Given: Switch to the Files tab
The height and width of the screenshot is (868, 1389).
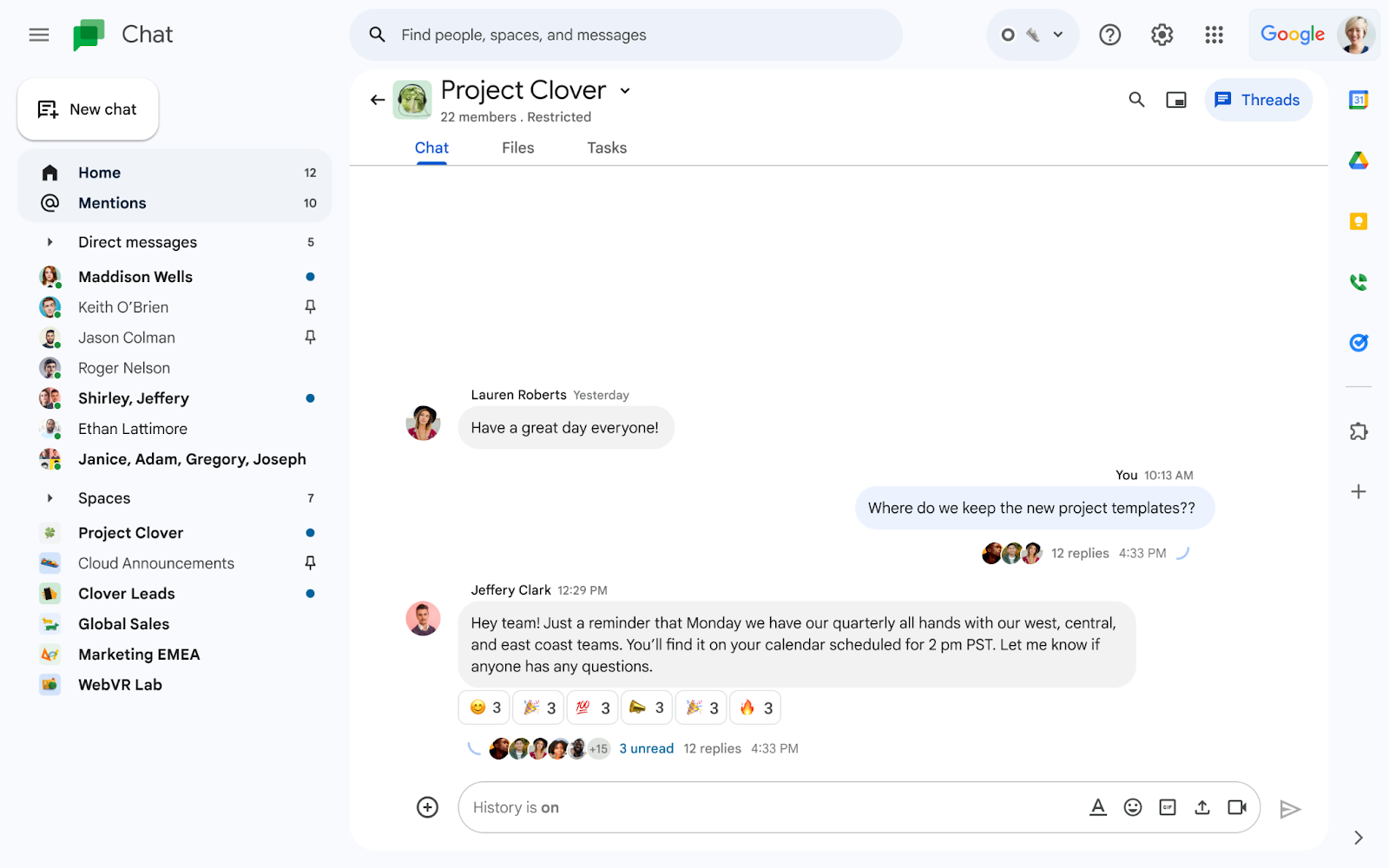Looking at the screenshot, I should pyautogui.click(x=518, y=148).
